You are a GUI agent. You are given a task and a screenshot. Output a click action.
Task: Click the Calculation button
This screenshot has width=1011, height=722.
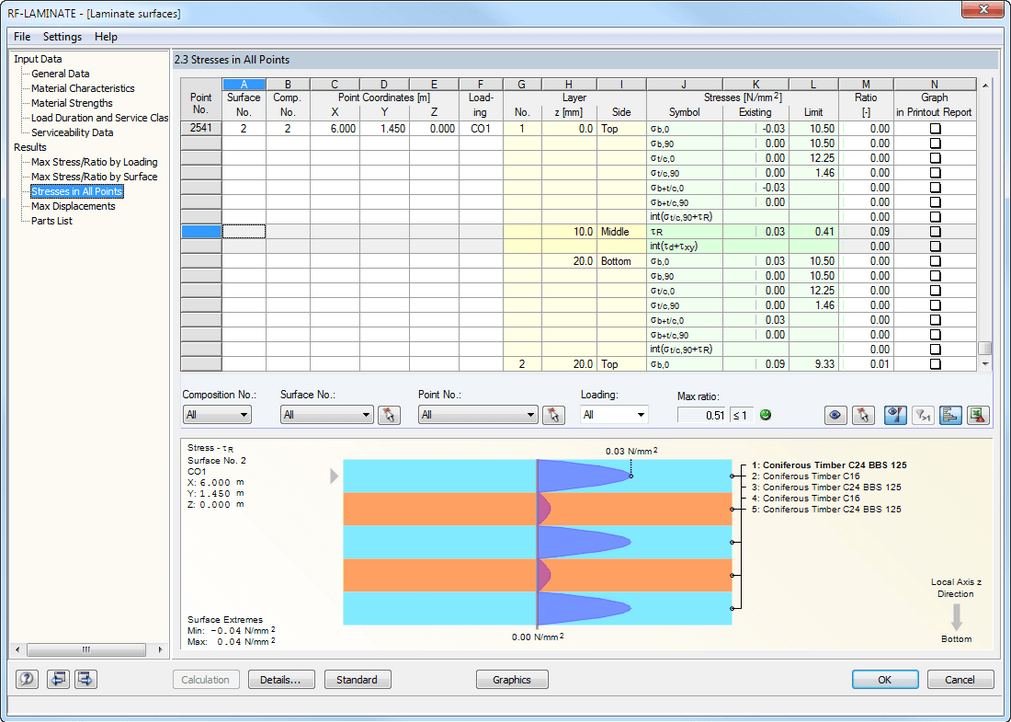206,679
